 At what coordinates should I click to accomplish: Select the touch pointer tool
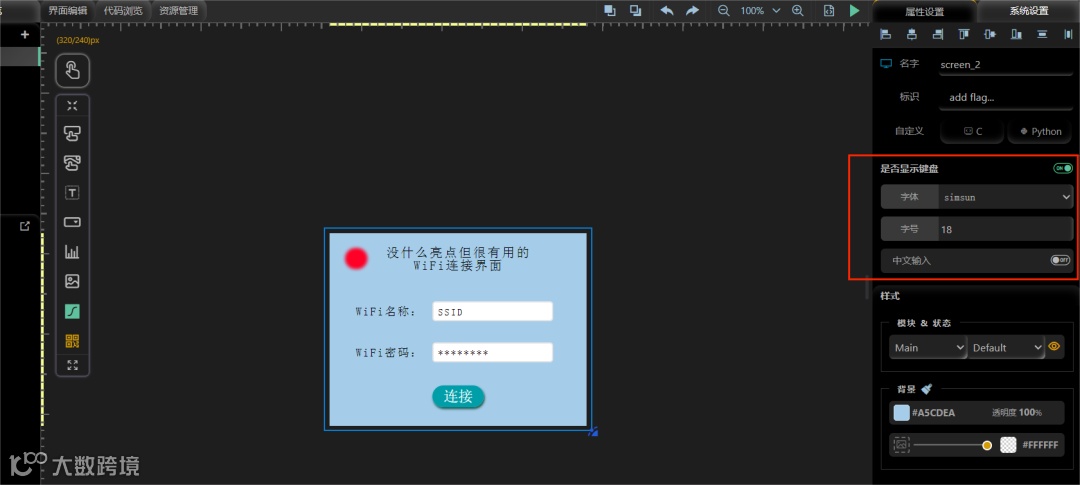coord(72,70)
